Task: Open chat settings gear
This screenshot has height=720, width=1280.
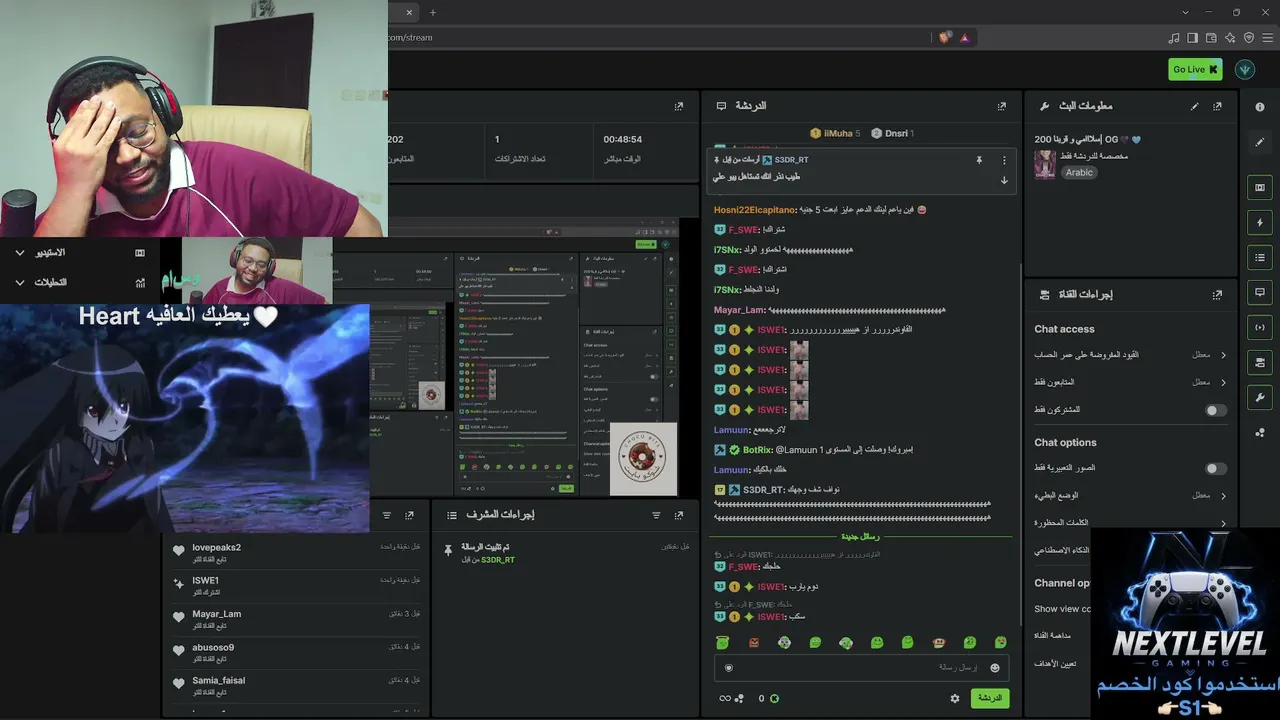Action: [954, 698]
